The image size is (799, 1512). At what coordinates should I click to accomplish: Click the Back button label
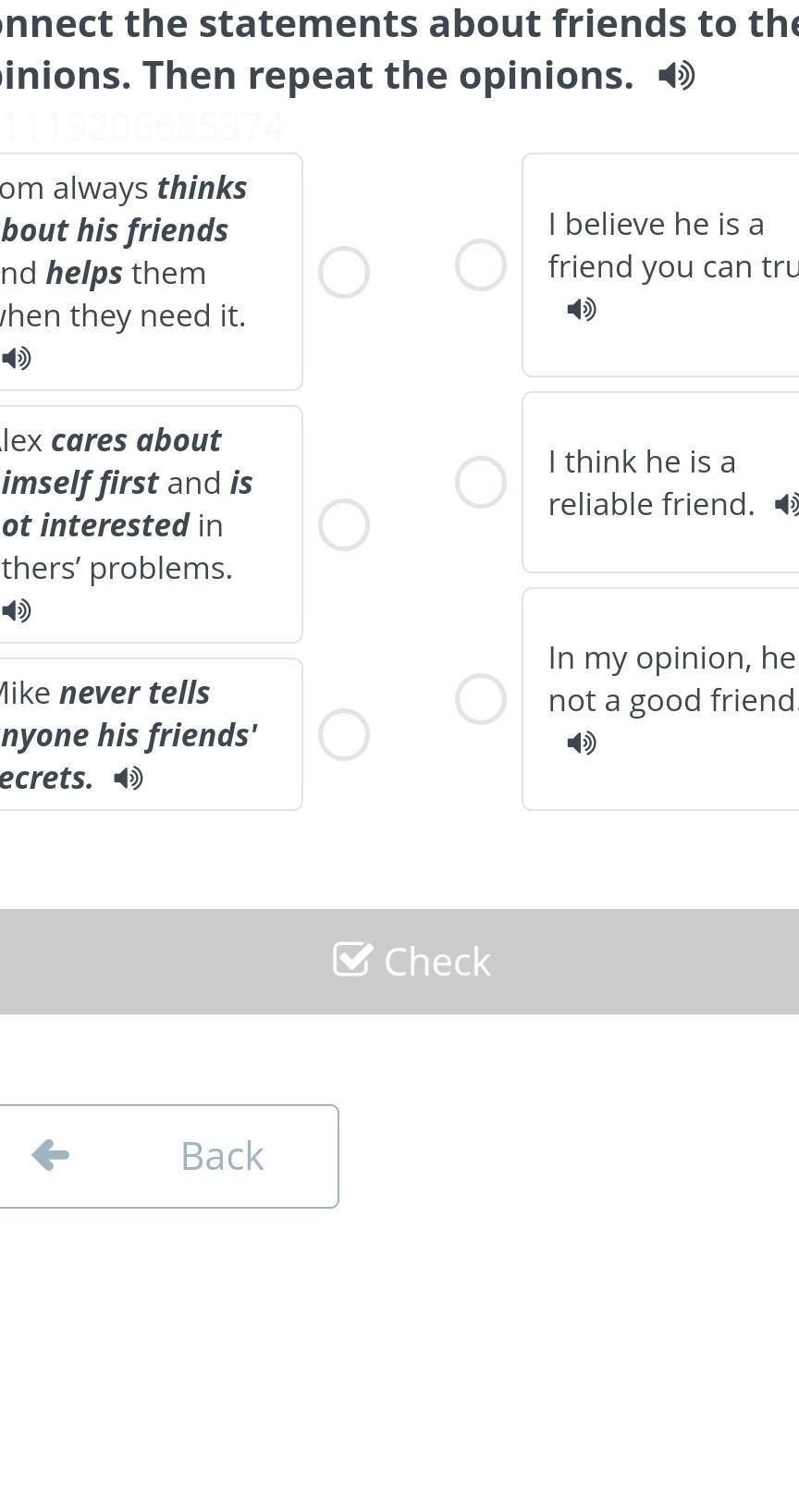222,1156
